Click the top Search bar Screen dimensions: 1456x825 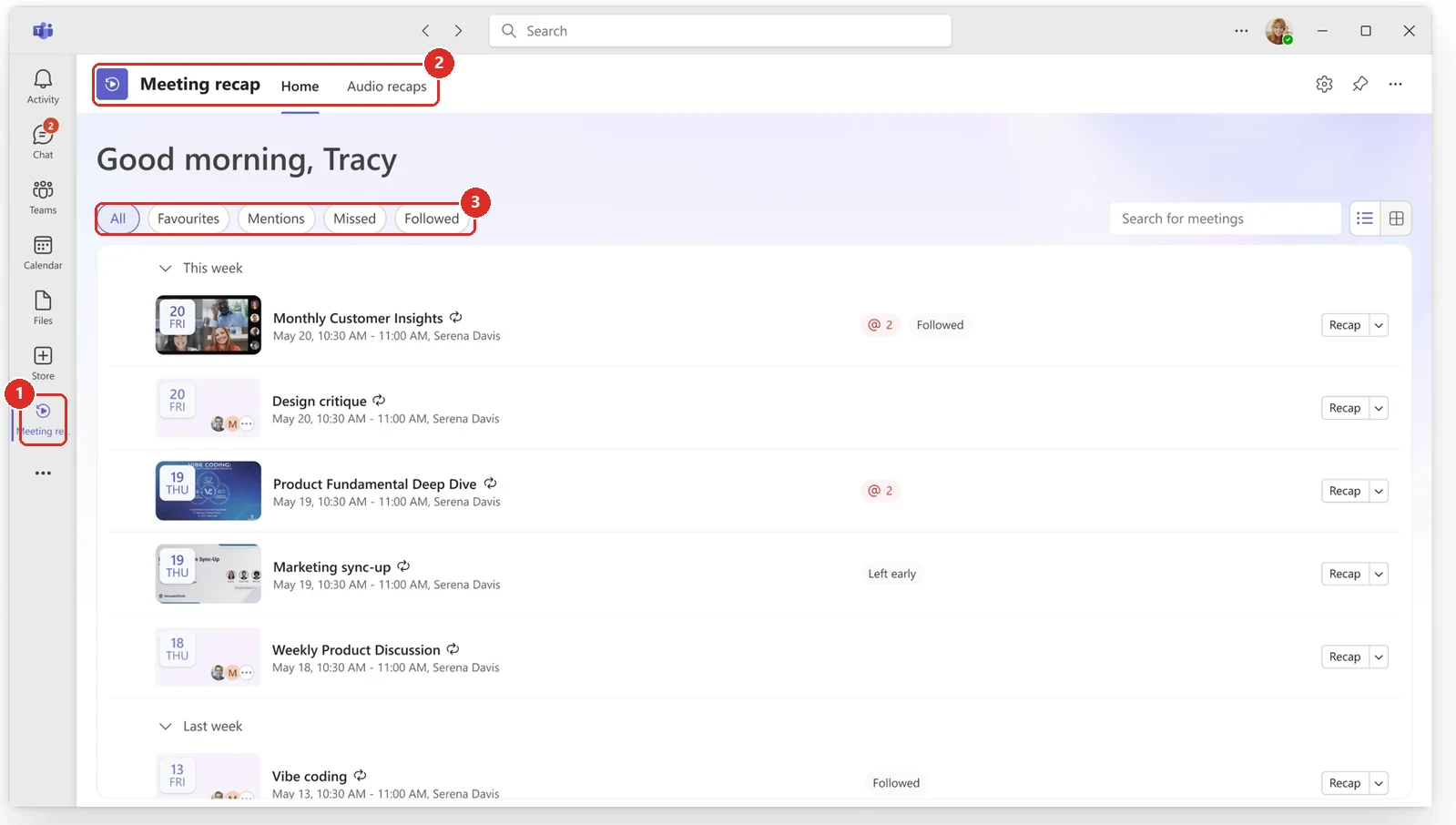click(x=720, y=31)
